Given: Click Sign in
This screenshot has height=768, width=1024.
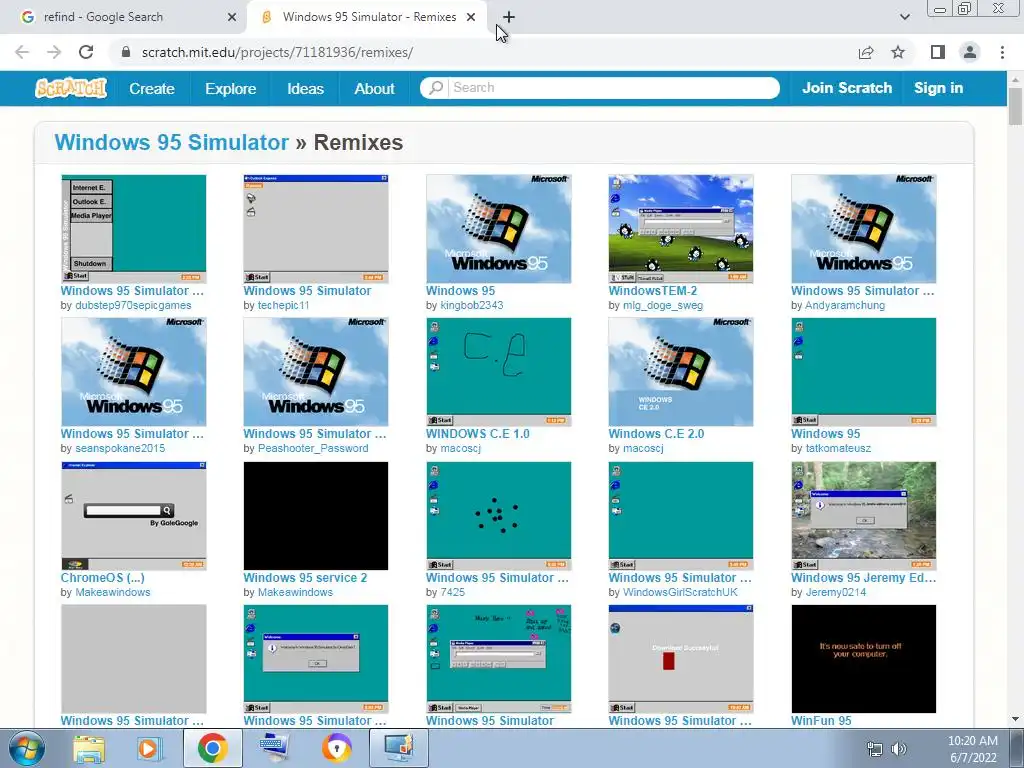Looking at the screenshot, I should [x=938, y=88].
